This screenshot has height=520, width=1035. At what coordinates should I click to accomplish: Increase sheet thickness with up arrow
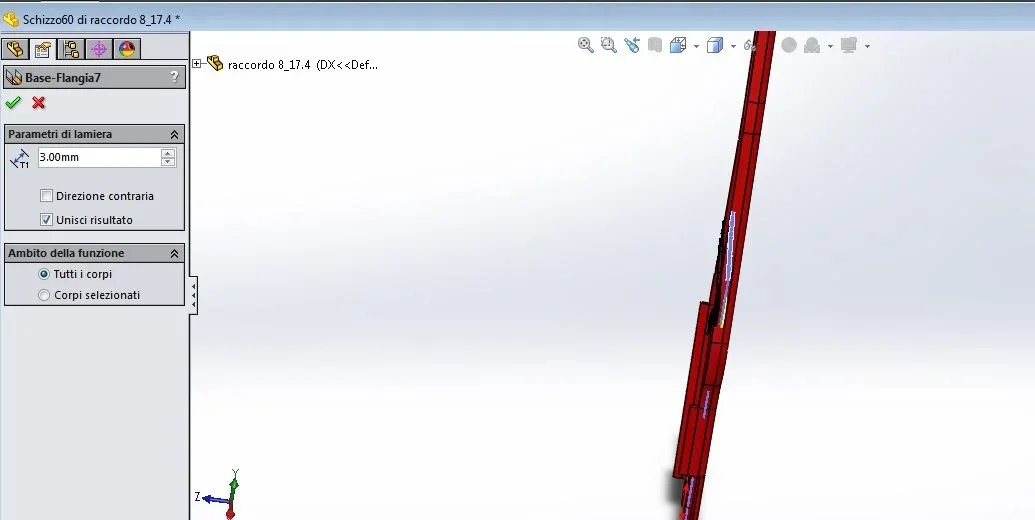168,152
